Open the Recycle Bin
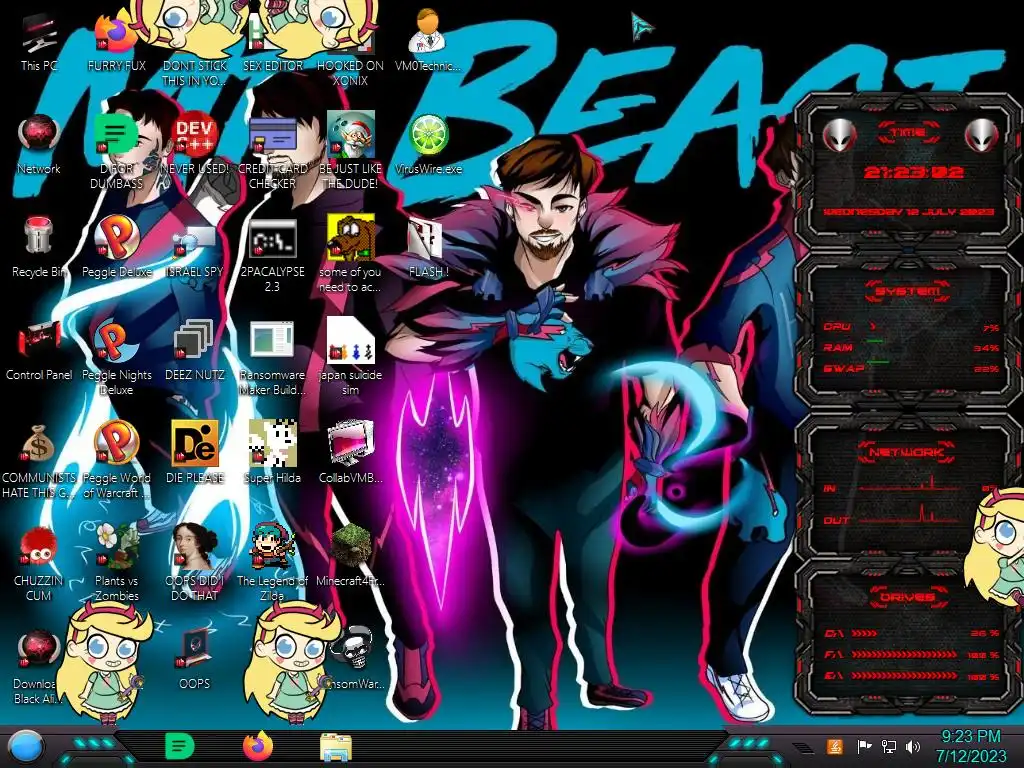The width and height of the screenshot is (1024, 768). coord(38,236)
